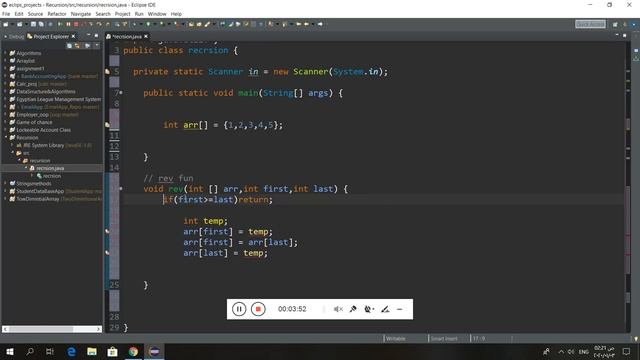Open Chrome from the taskbar
Viewport: 640px width, 360px height.
click(133, 351)
